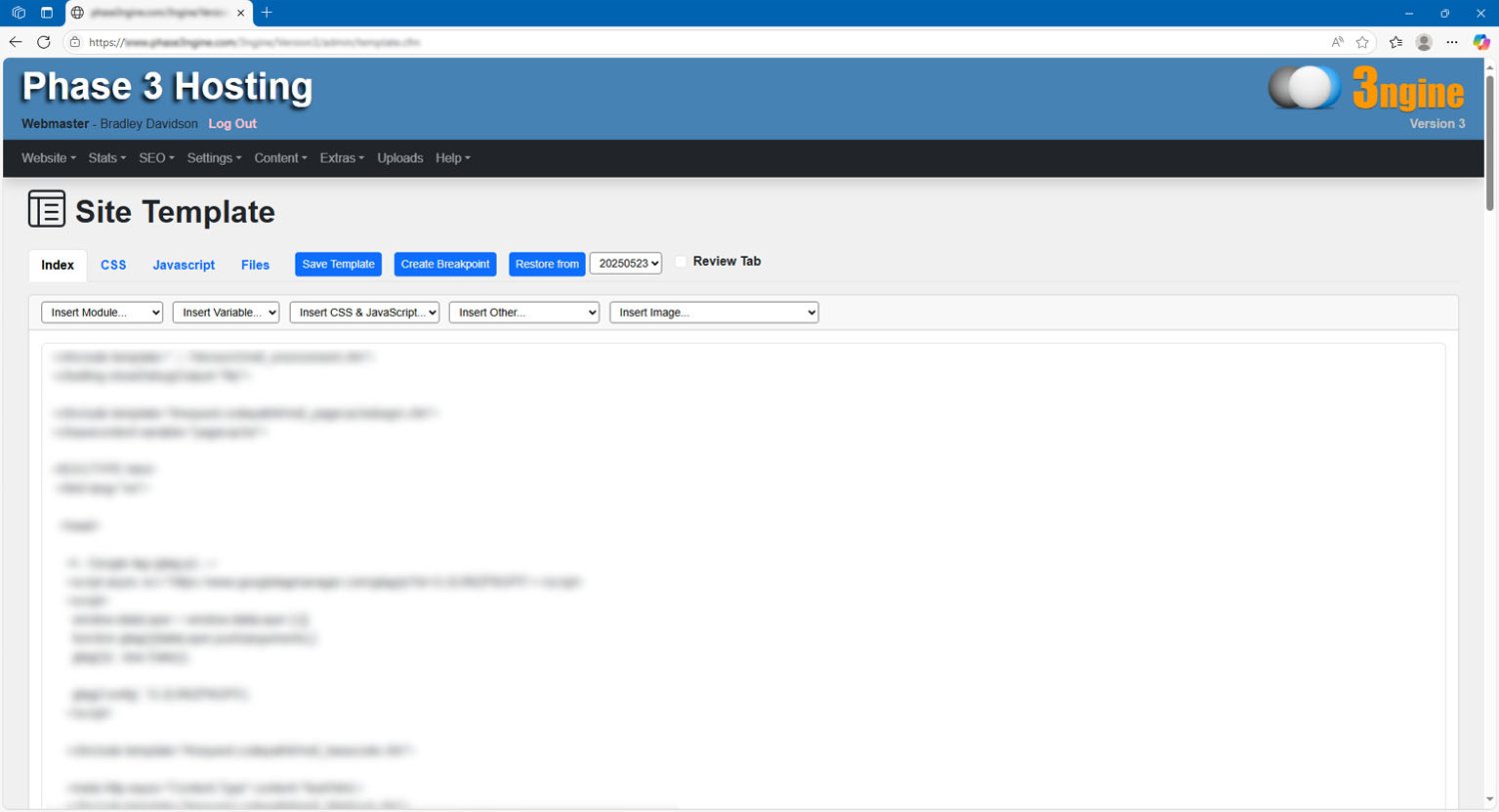
Task: Reload the page with refresh icon
Action: tap(44, 42)
